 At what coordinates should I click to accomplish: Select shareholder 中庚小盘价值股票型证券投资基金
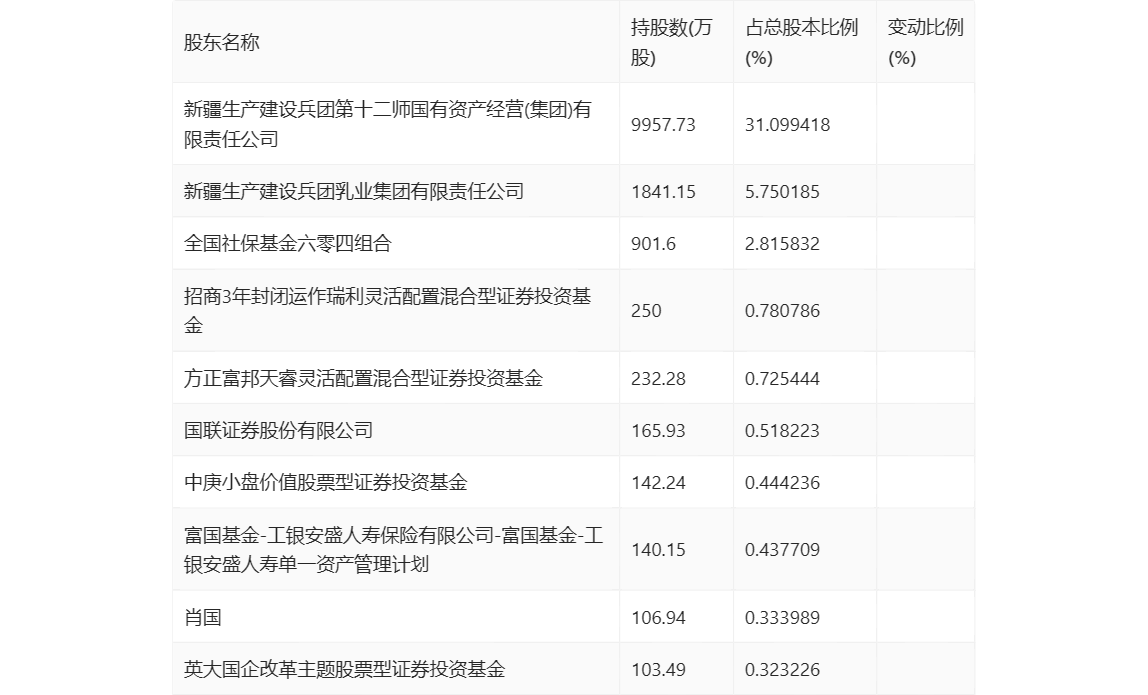click(x=326, y=483)
